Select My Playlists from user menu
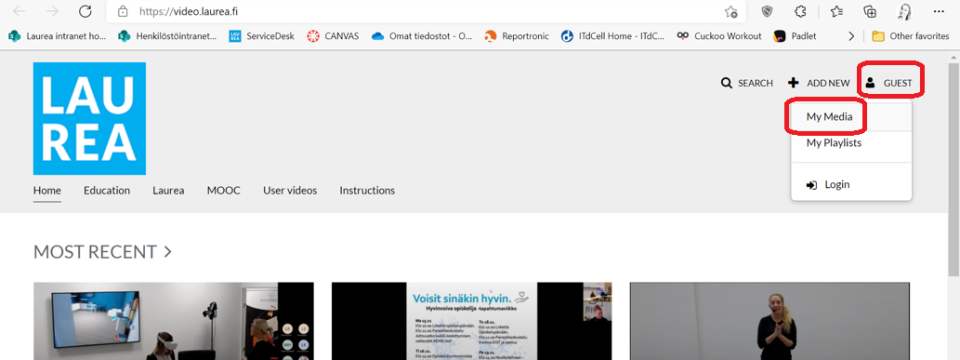 point(851,143)
